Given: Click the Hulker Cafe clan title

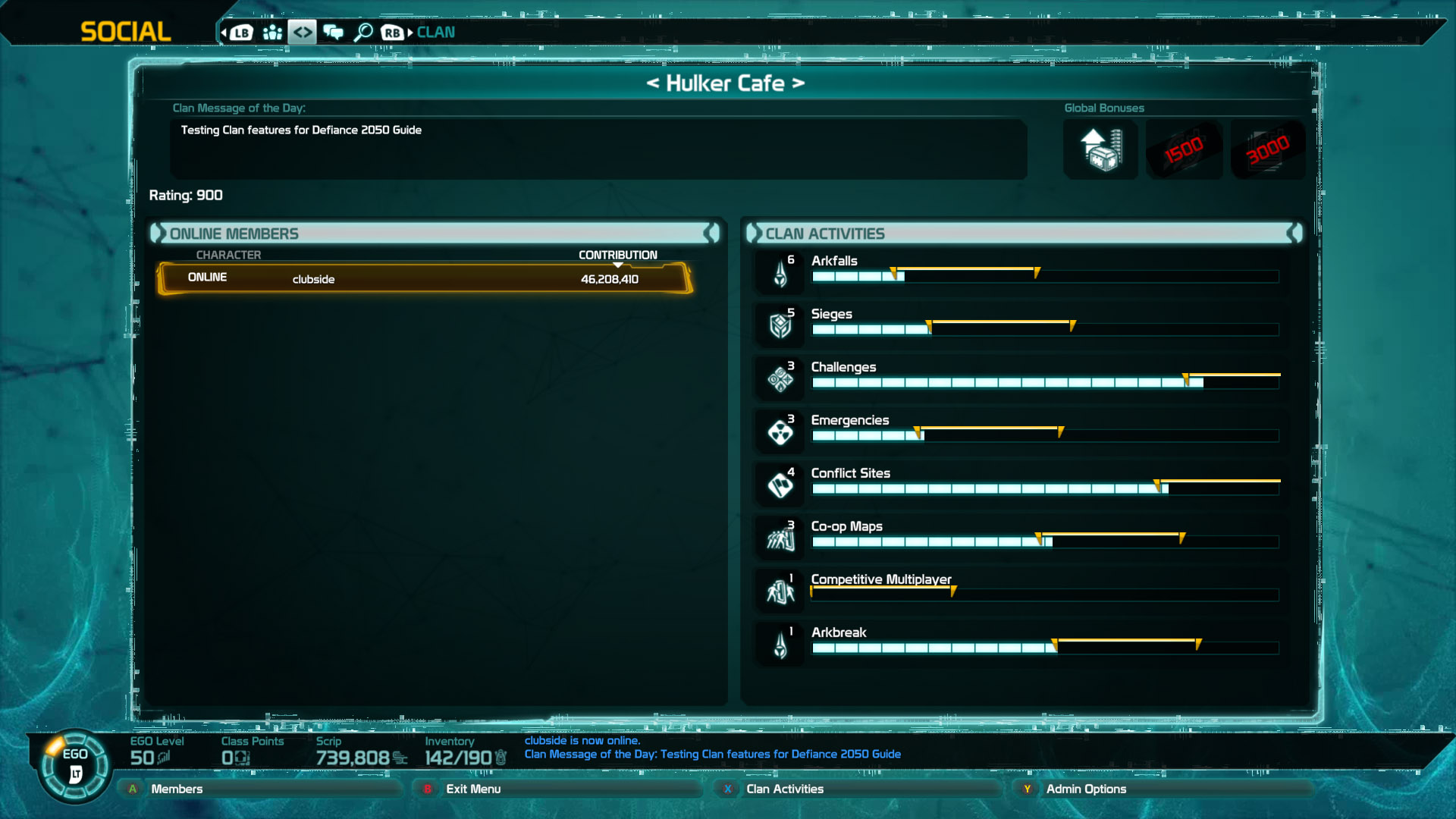Looking at the screenshot, I should (725, 83).
